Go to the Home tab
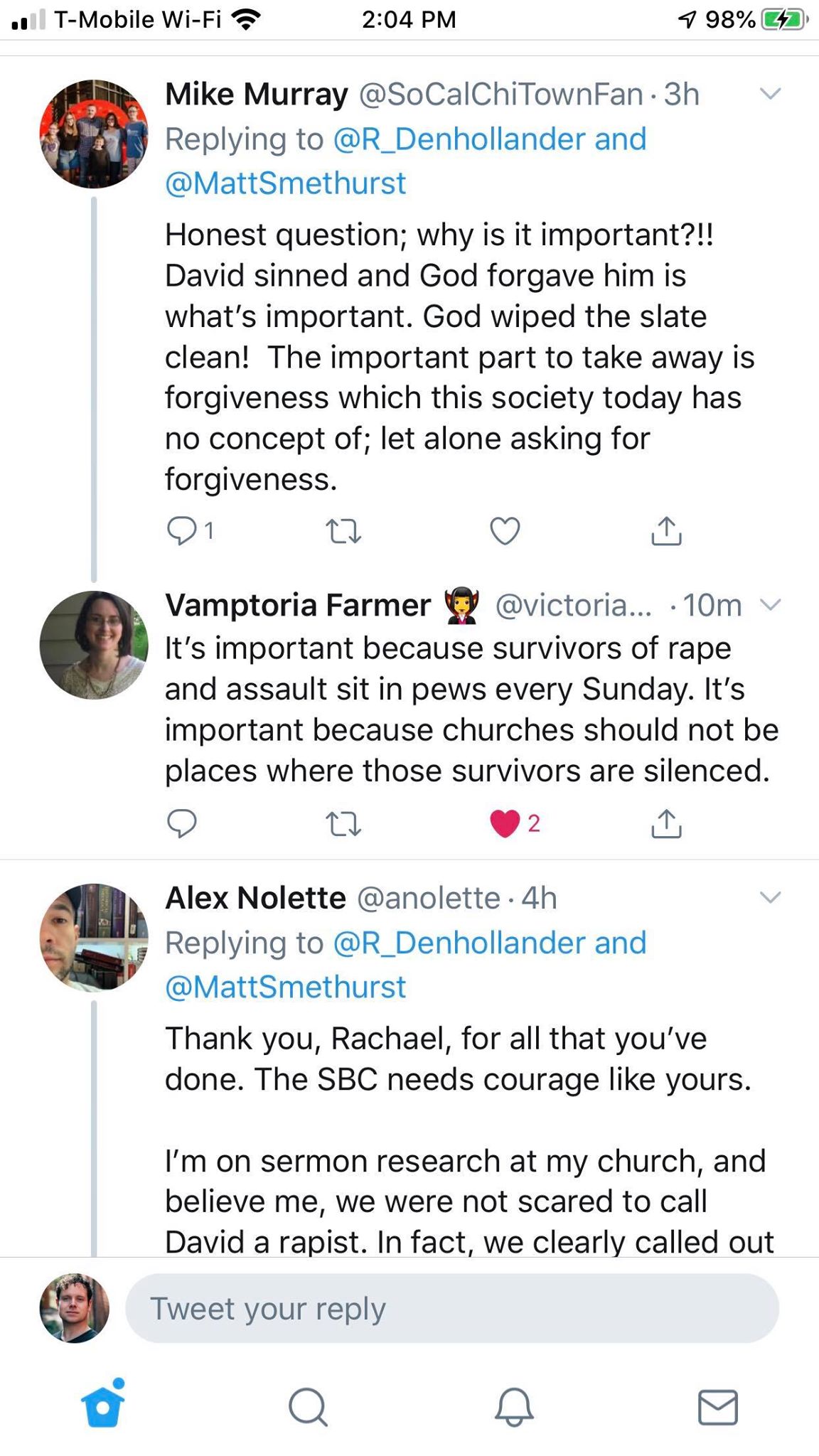Image resolution: width=819 pixels, height=1456 pixels. pyautogui.click(x=103, y=1406)
